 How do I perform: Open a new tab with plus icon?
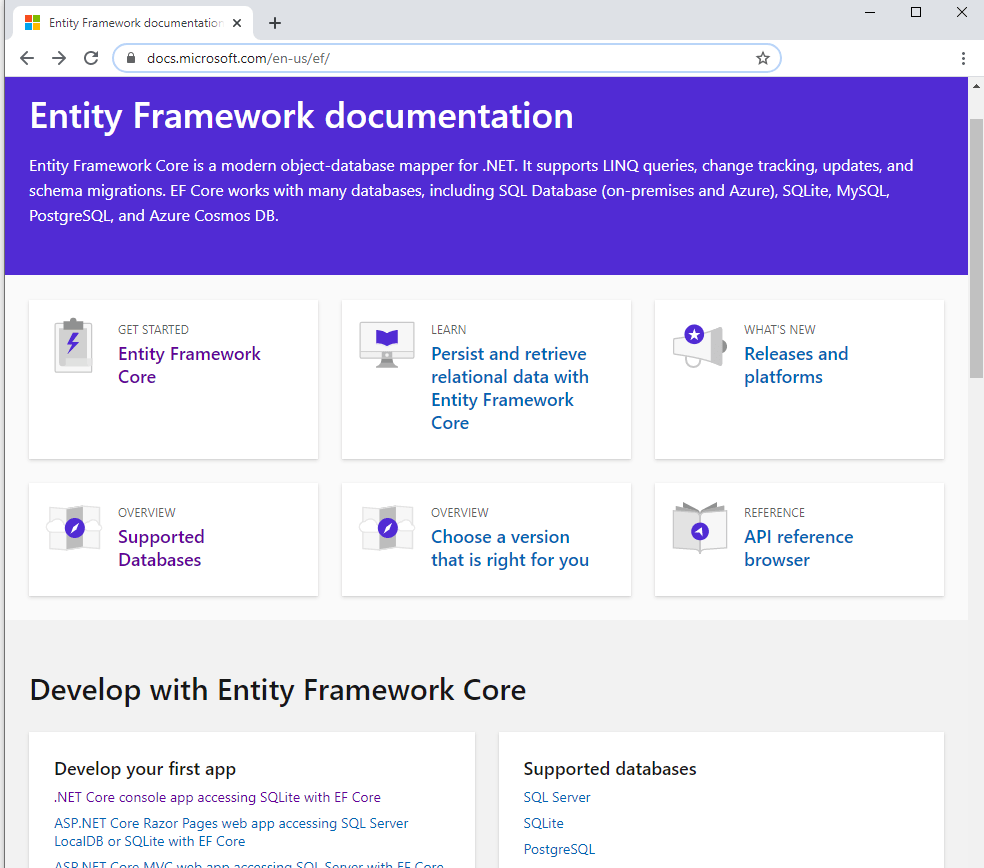coord(274,23)
